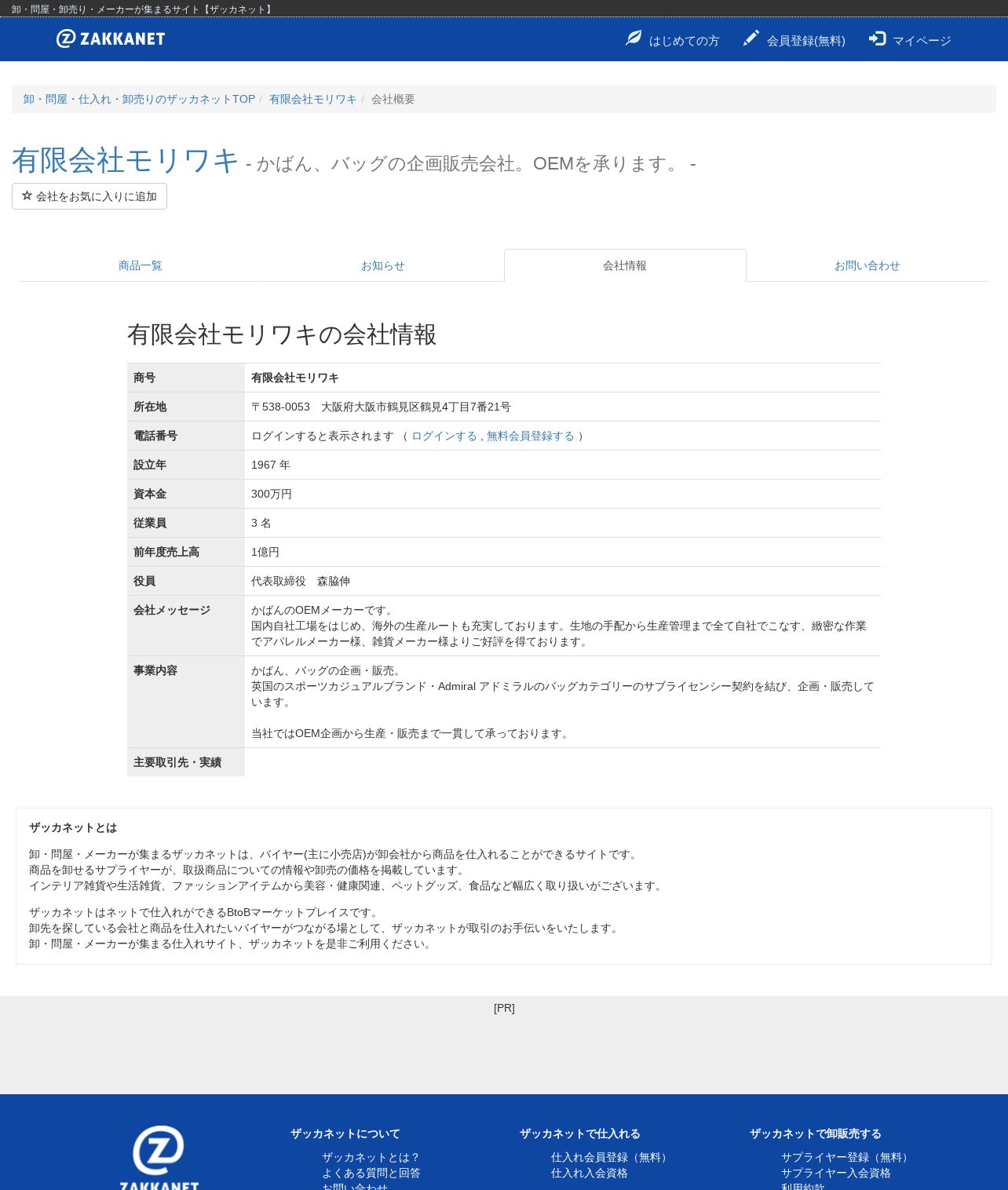The width and height of the screenshot is (1008, 1190).
Task: Click the 3 名 employees value
Action: tap(261, 523)
